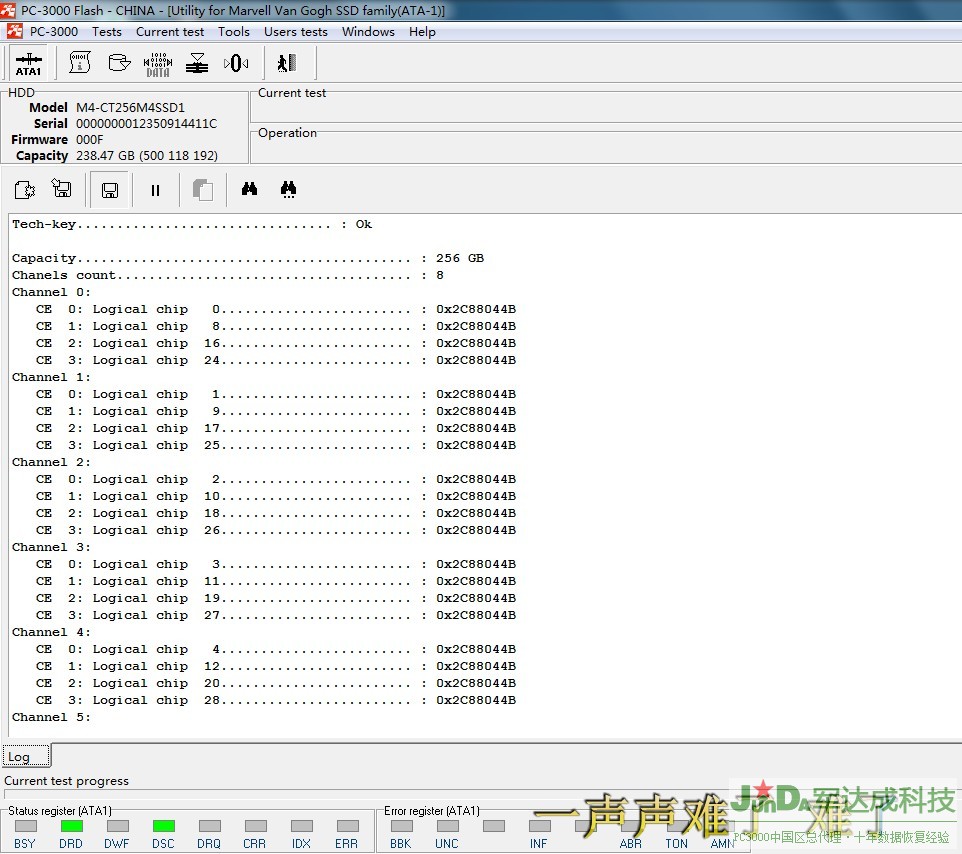
Task: Click the CRR status indicator
Action: pyautogui.click(x=255, y=826)
